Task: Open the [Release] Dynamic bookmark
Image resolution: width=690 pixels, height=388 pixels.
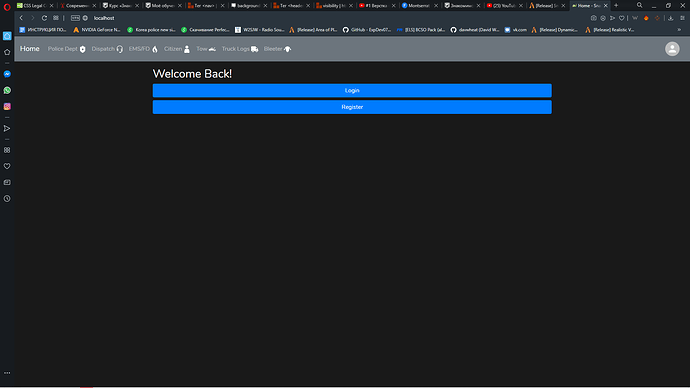Action: coord(554,30)
